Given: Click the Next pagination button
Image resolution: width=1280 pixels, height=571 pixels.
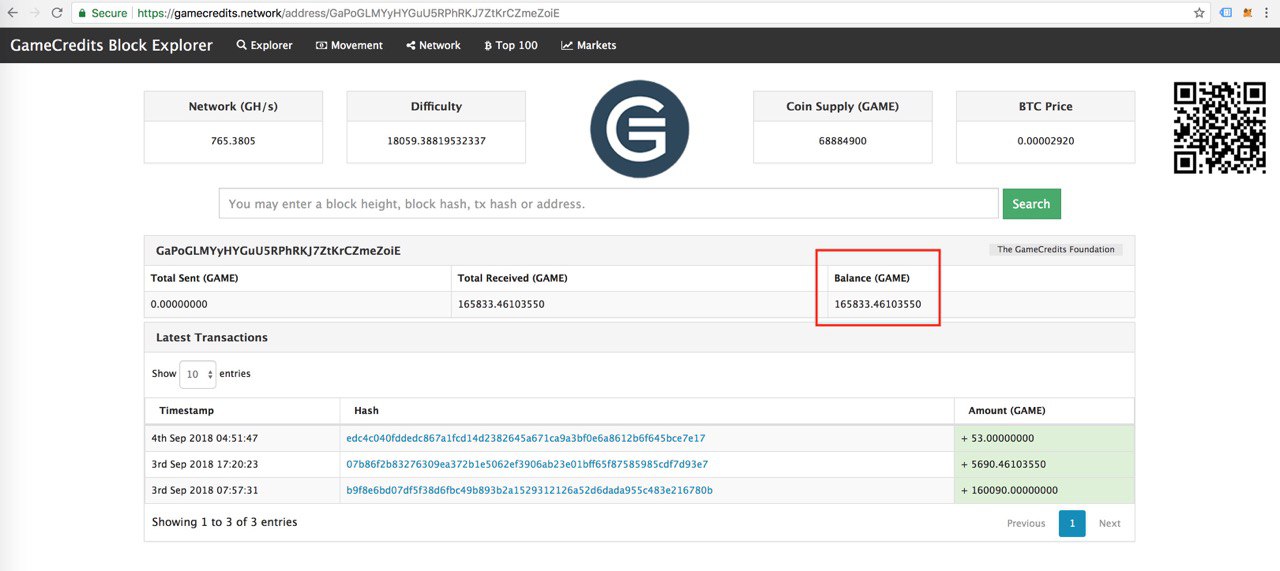Looking at the screenshot, I should click(x=1110, y=523).
